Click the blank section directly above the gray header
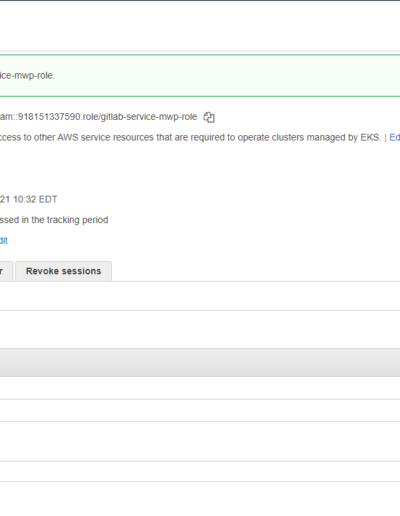Image resolution: width=400 pixels, height=516 pixels. (200, 330)
